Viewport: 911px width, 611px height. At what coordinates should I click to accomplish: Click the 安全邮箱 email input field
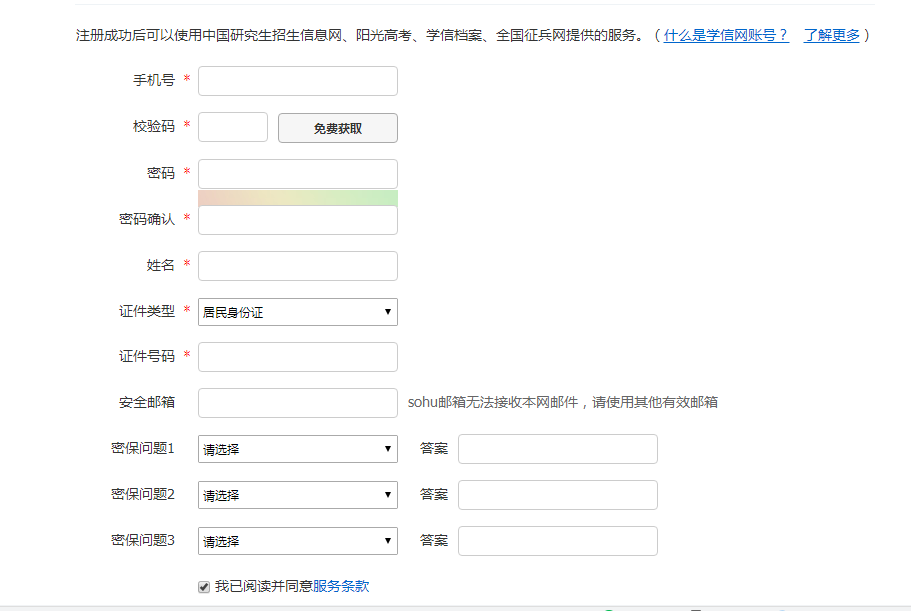(x=297, y=403)
